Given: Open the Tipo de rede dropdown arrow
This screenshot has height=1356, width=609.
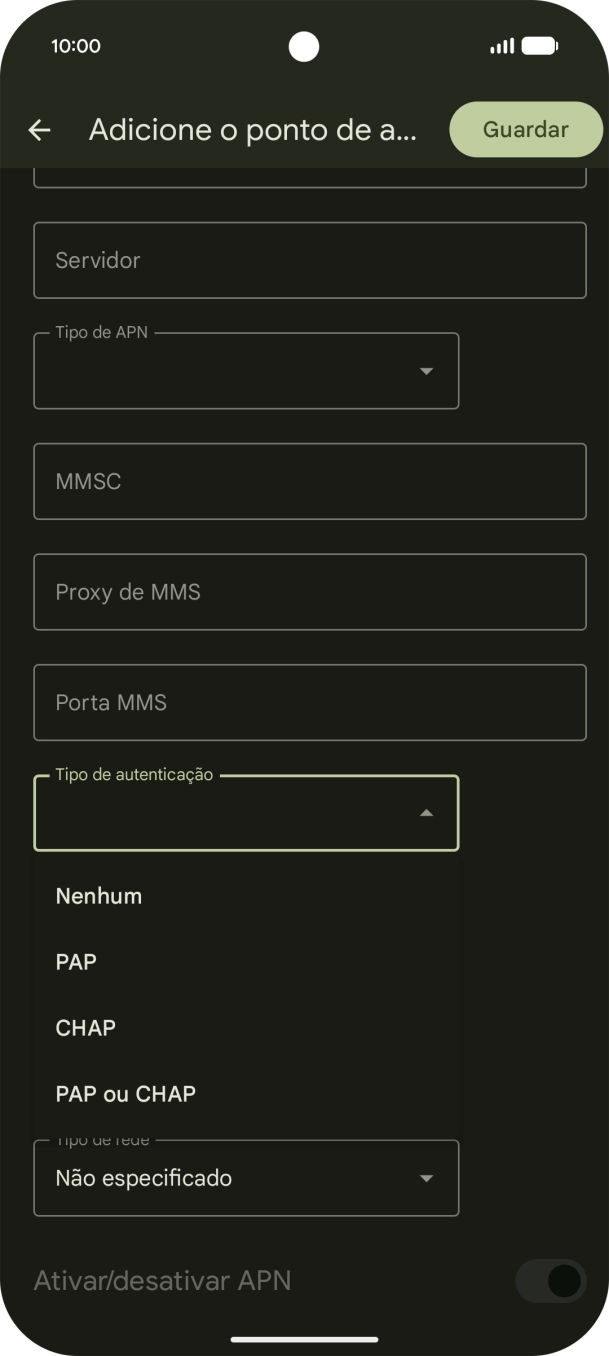Looking at the screenshot, I should pyautogui.click(x=425, y=1178).
